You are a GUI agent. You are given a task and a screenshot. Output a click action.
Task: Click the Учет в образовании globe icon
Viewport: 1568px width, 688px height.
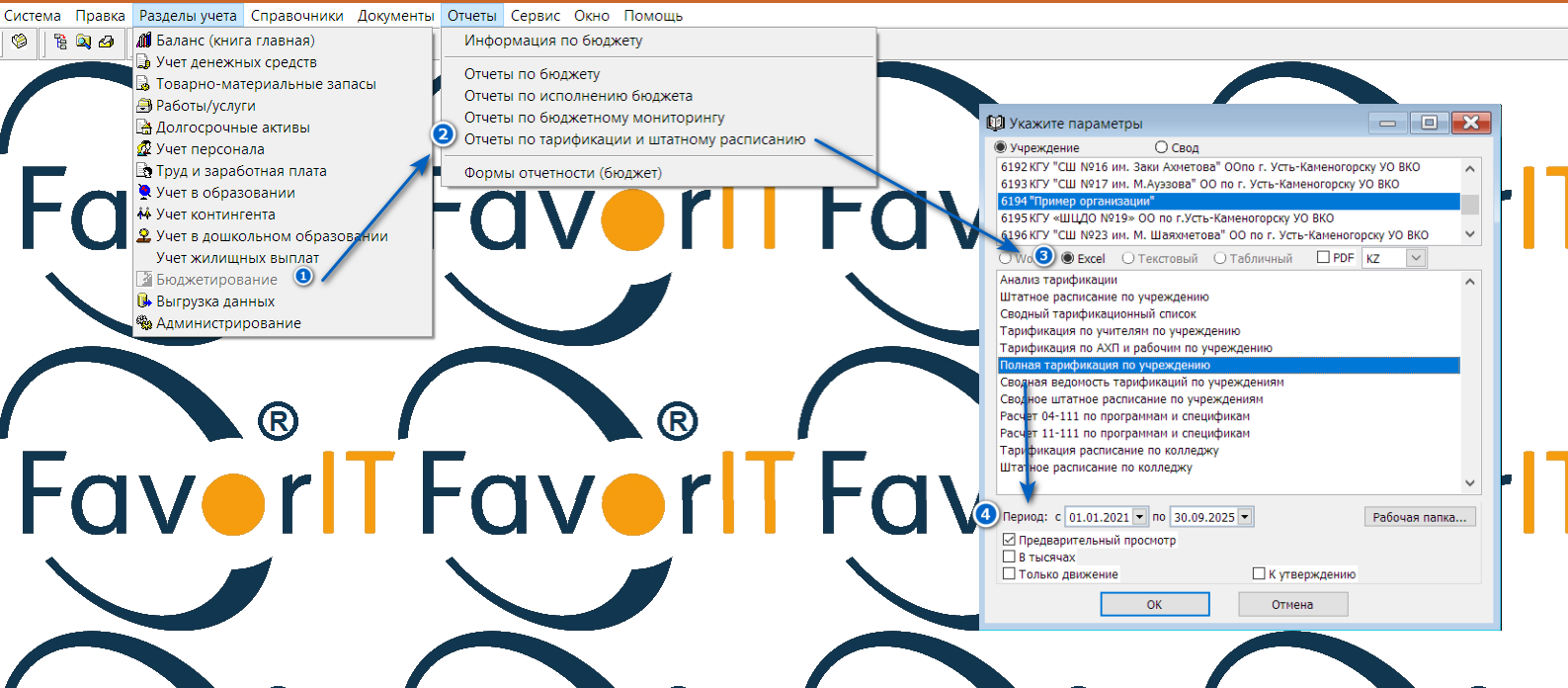144,193
